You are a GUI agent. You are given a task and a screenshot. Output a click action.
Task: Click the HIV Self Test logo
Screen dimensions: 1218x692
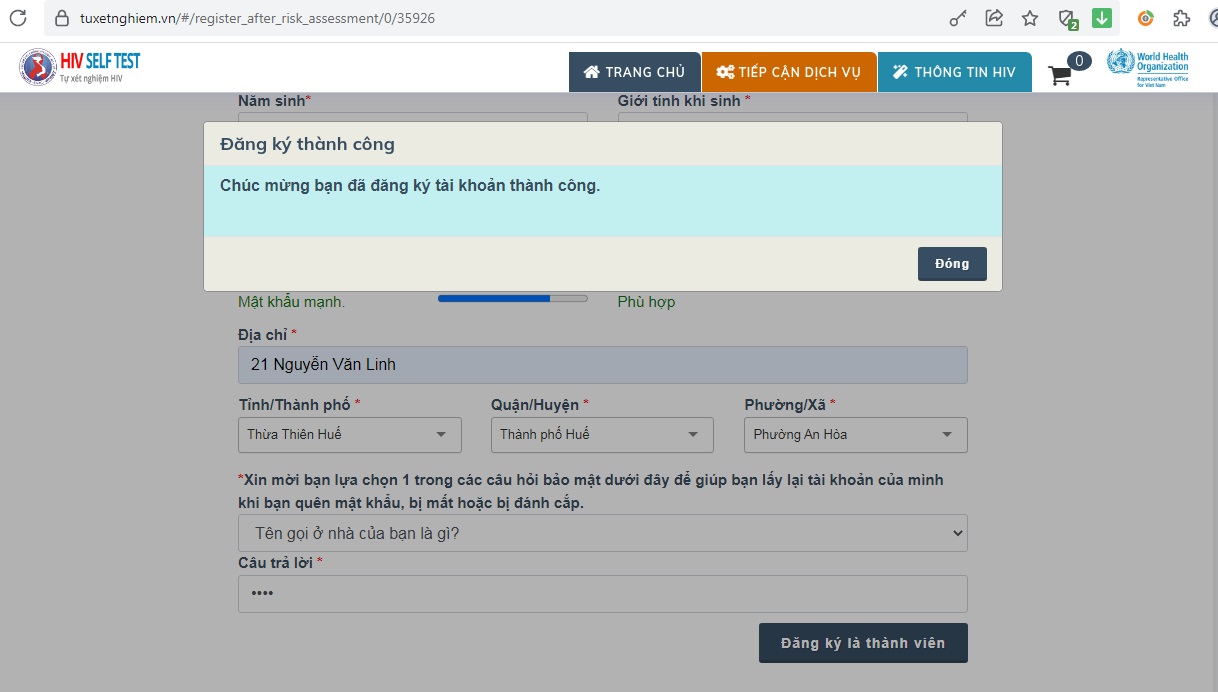(80, 67)
